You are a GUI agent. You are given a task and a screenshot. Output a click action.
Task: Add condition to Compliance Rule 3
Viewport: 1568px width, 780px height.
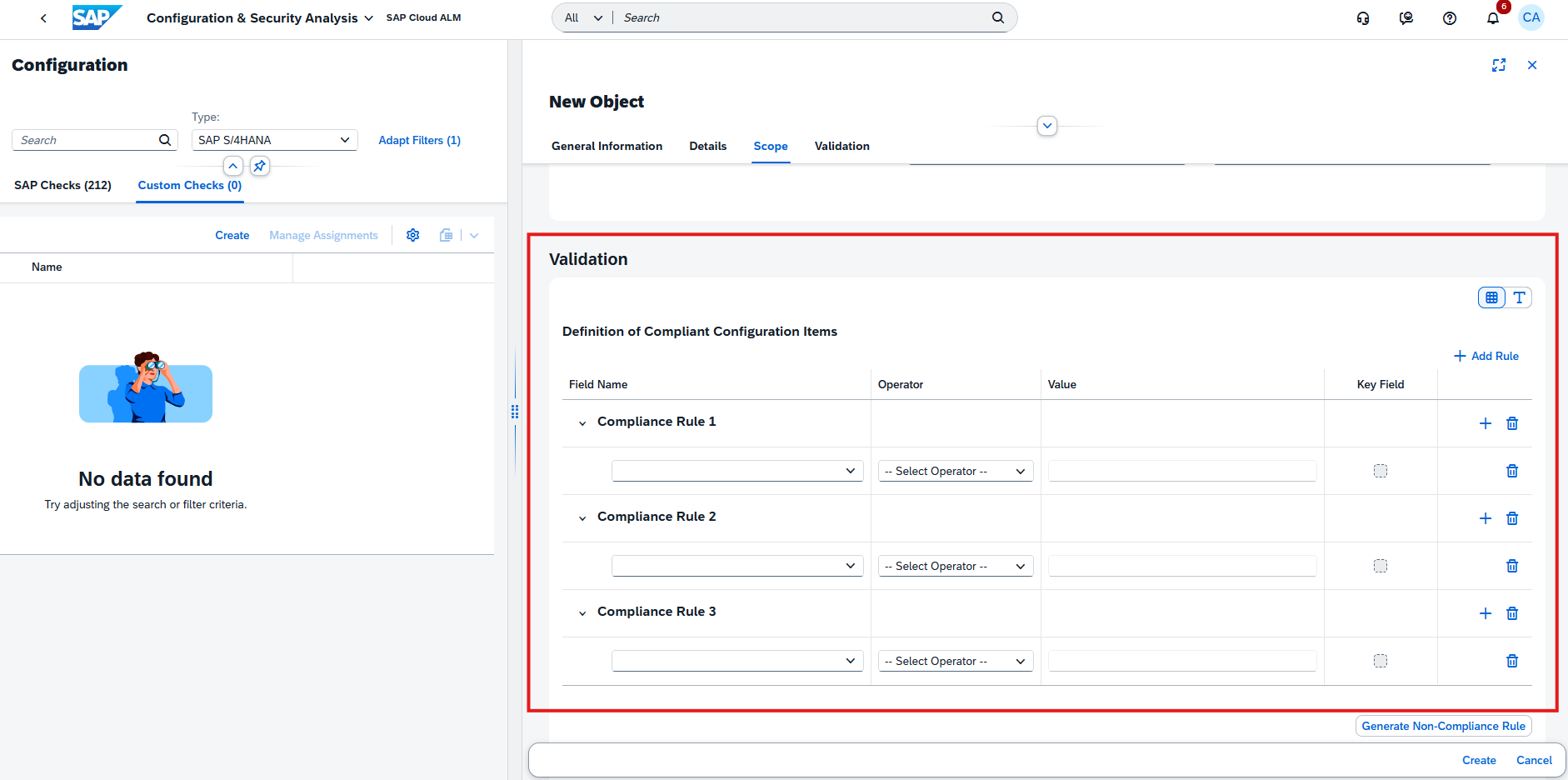[1486, 613]
